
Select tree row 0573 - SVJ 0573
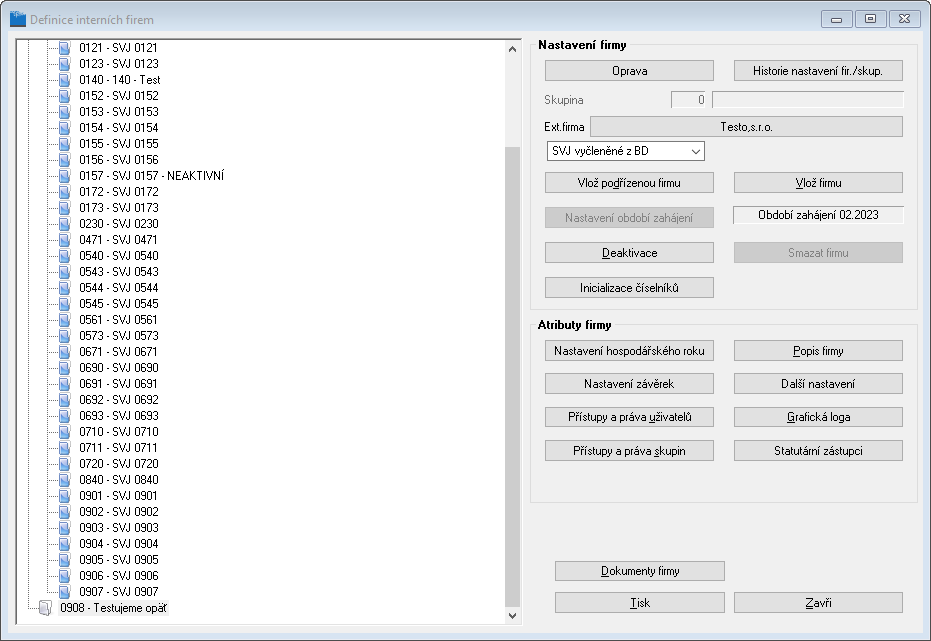point(119,336)
